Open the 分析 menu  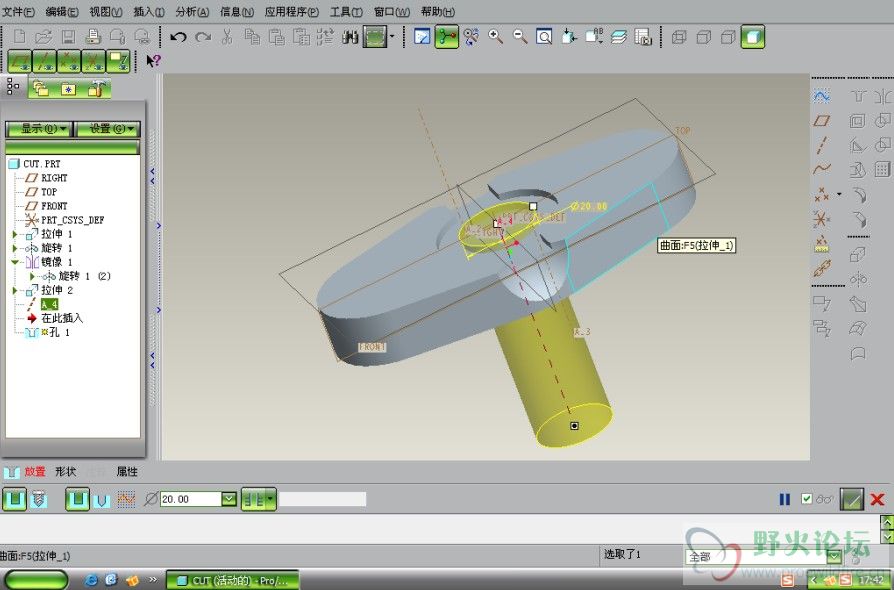point(192,11)
